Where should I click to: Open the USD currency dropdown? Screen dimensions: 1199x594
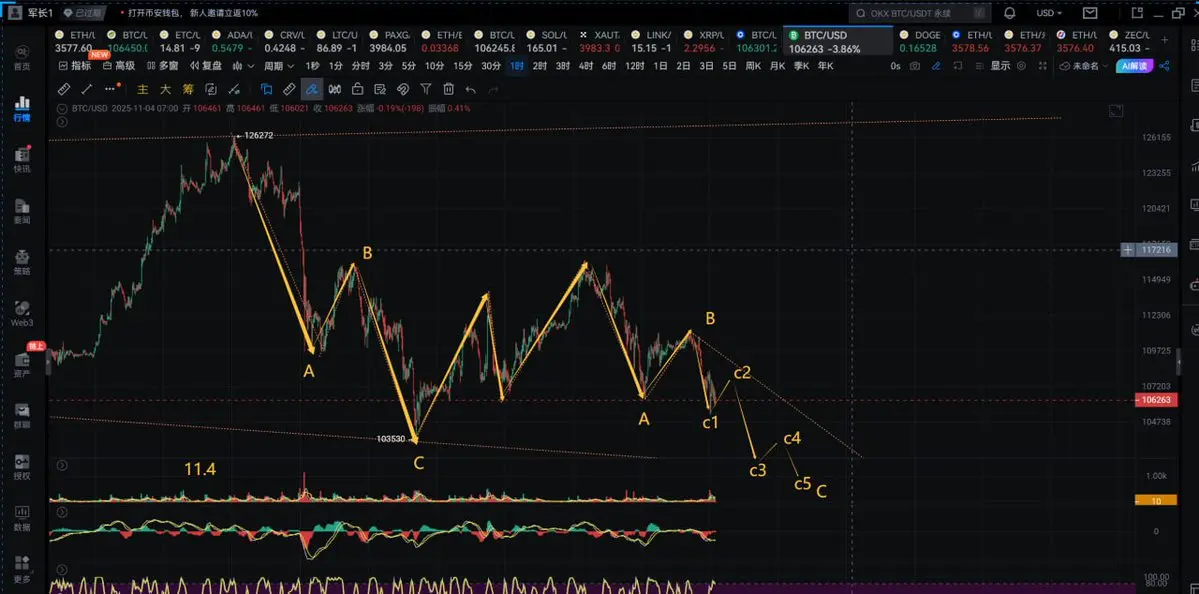click(x=1049, y=13)
